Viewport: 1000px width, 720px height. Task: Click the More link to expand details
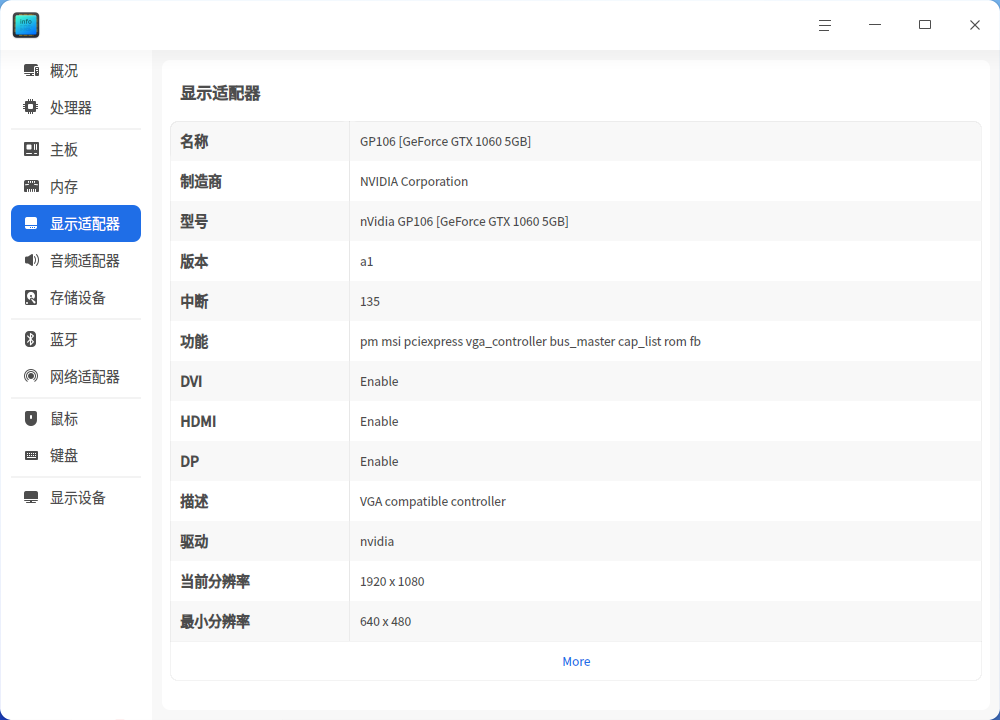pyautogui.click(x=576, y=661)
